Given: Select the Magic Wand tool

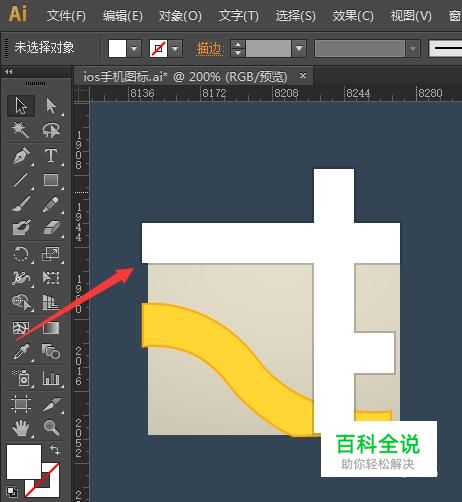Looking at the screenshot, I should tap(21, 130).
